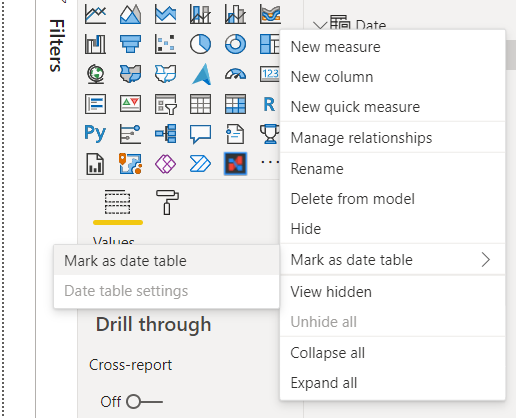Expand the Filters pane

56,45
